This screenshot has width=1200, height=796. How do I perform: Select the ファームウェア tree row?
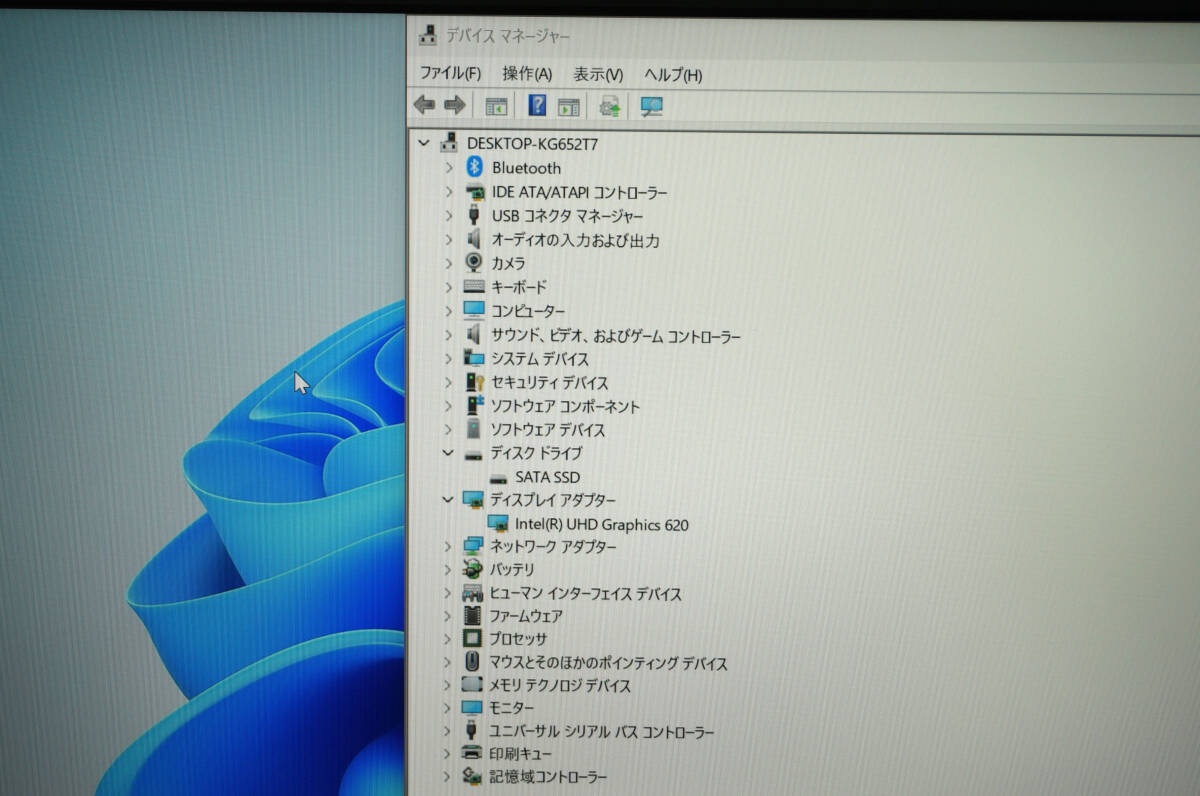click(x=526, y=616)
